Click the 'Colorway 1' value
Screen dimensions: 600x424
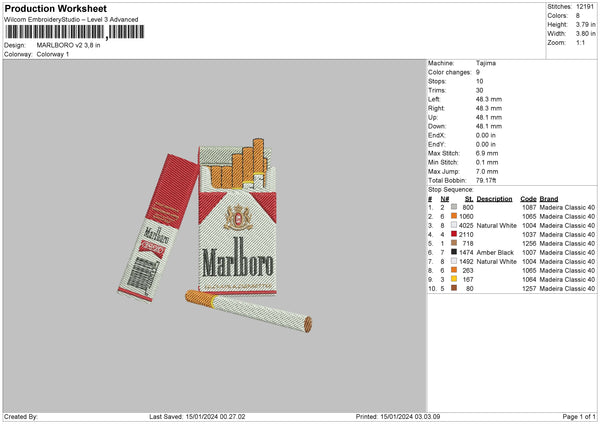[53, 54]
